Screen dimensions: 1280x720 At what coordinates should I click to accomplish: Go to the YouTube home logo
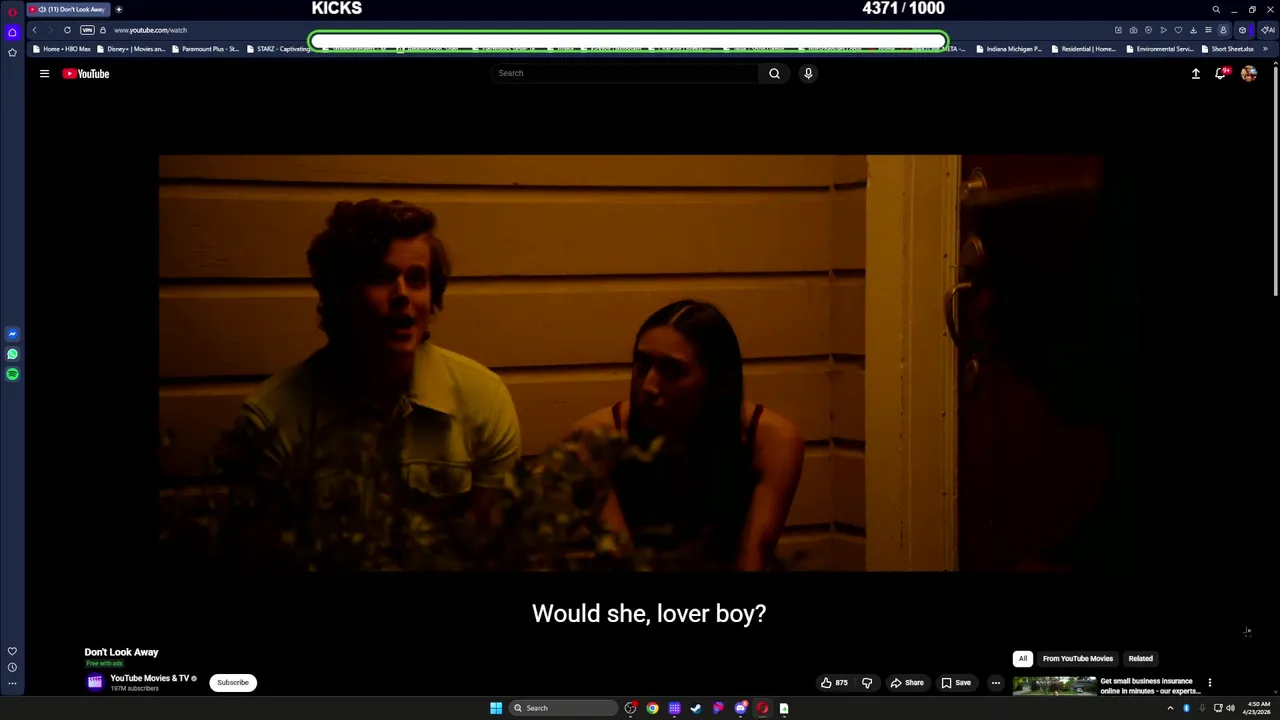(x=86, y=73)
